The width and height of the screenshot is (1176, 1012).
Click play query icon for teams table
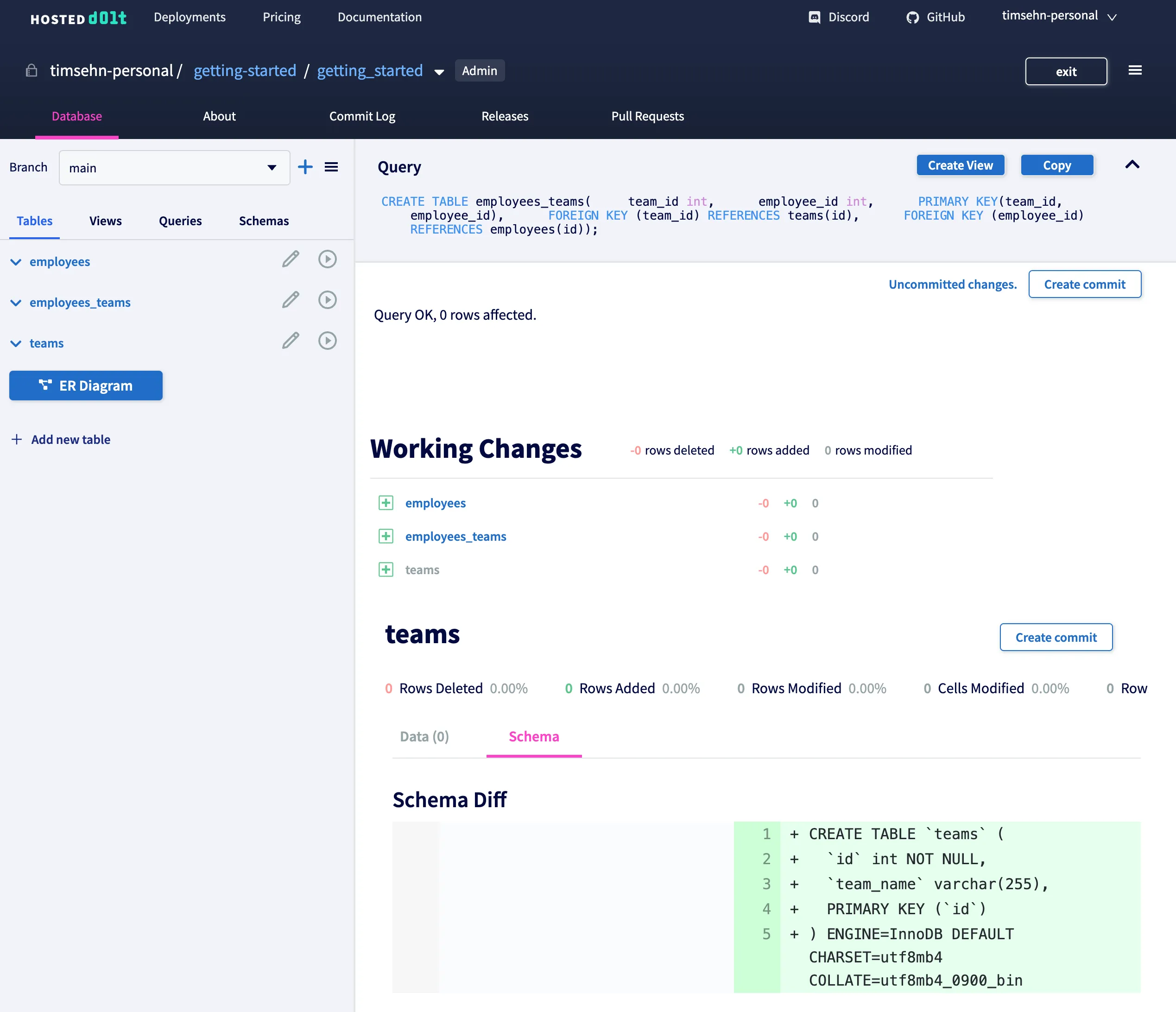[x=328, y=341]
